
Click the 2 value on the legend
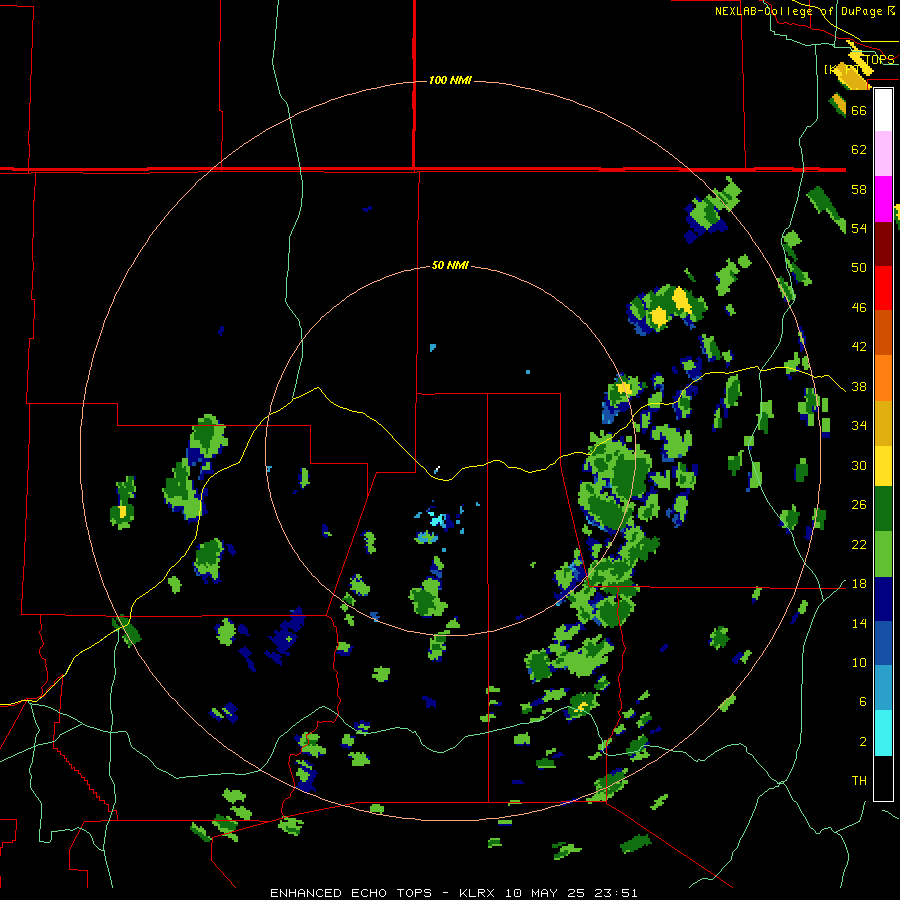click(863, 742)
